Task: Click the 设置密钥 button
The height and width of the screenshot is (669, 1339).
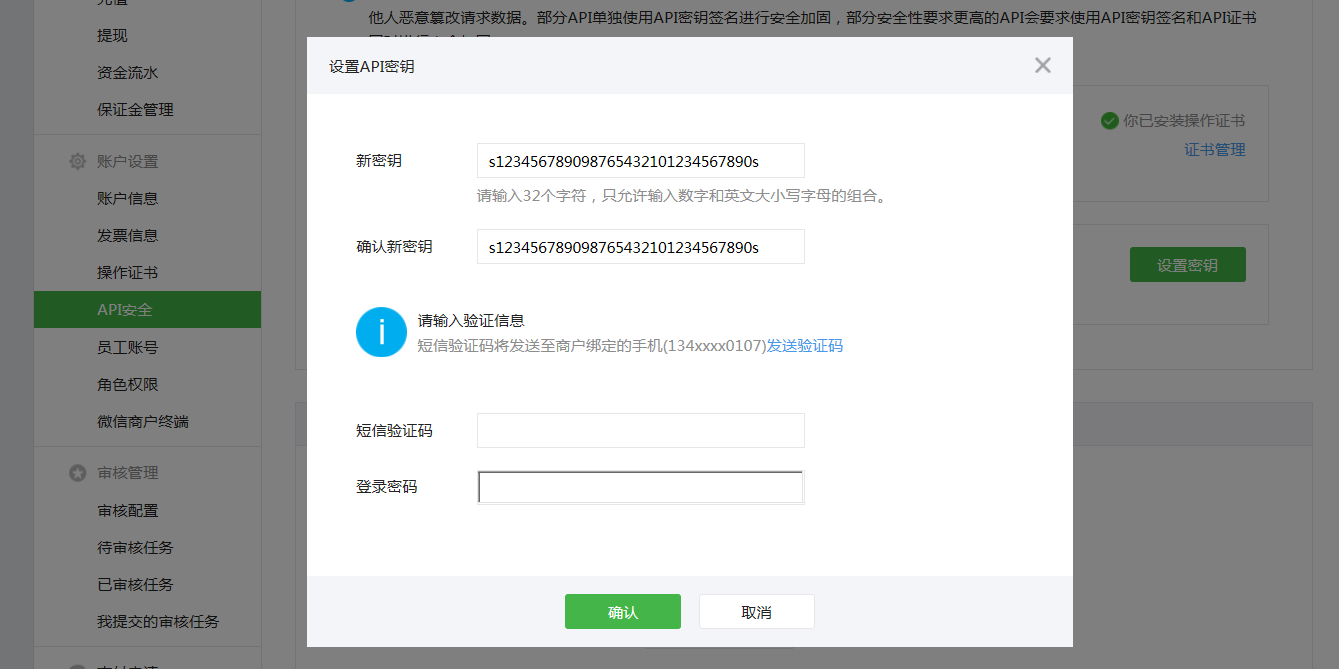Action: 1187,264
